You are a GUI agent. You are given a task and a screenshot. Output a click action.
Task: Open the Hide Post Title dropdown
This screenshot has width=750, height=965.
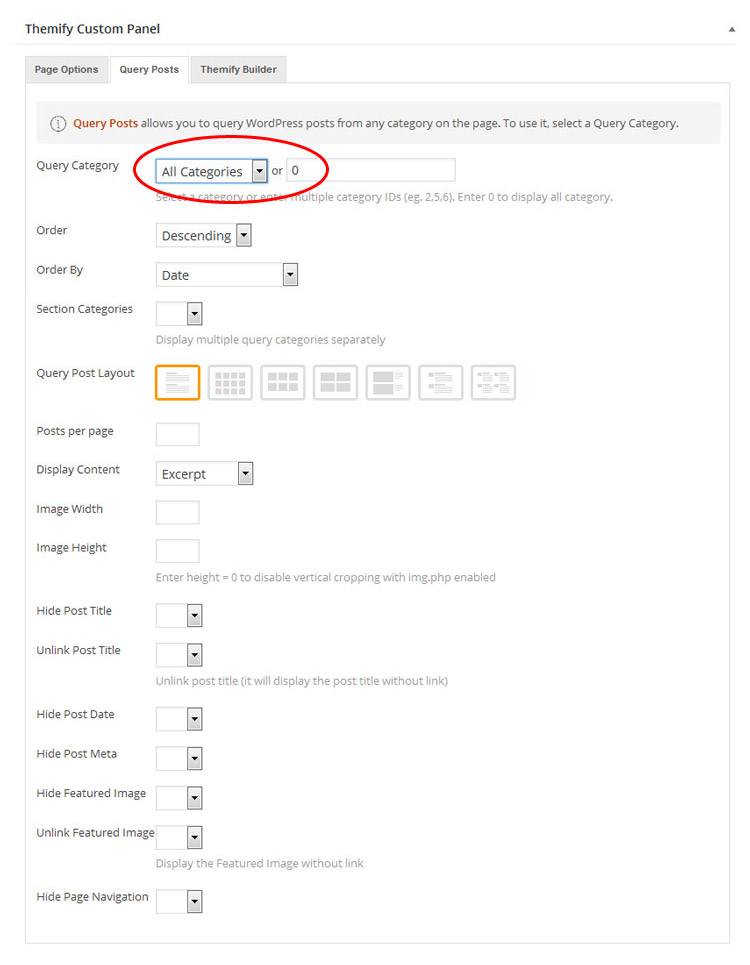179,615
